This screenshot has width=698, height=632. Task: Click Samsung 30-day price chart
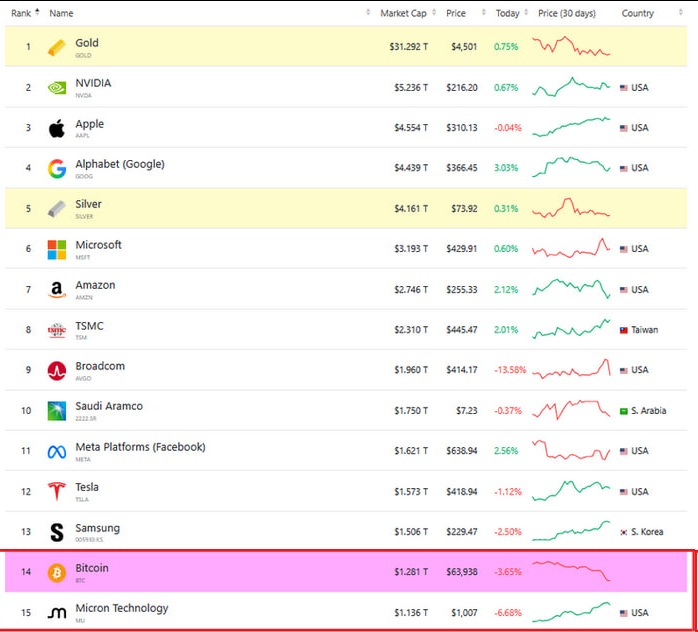[x=571, y=531]
